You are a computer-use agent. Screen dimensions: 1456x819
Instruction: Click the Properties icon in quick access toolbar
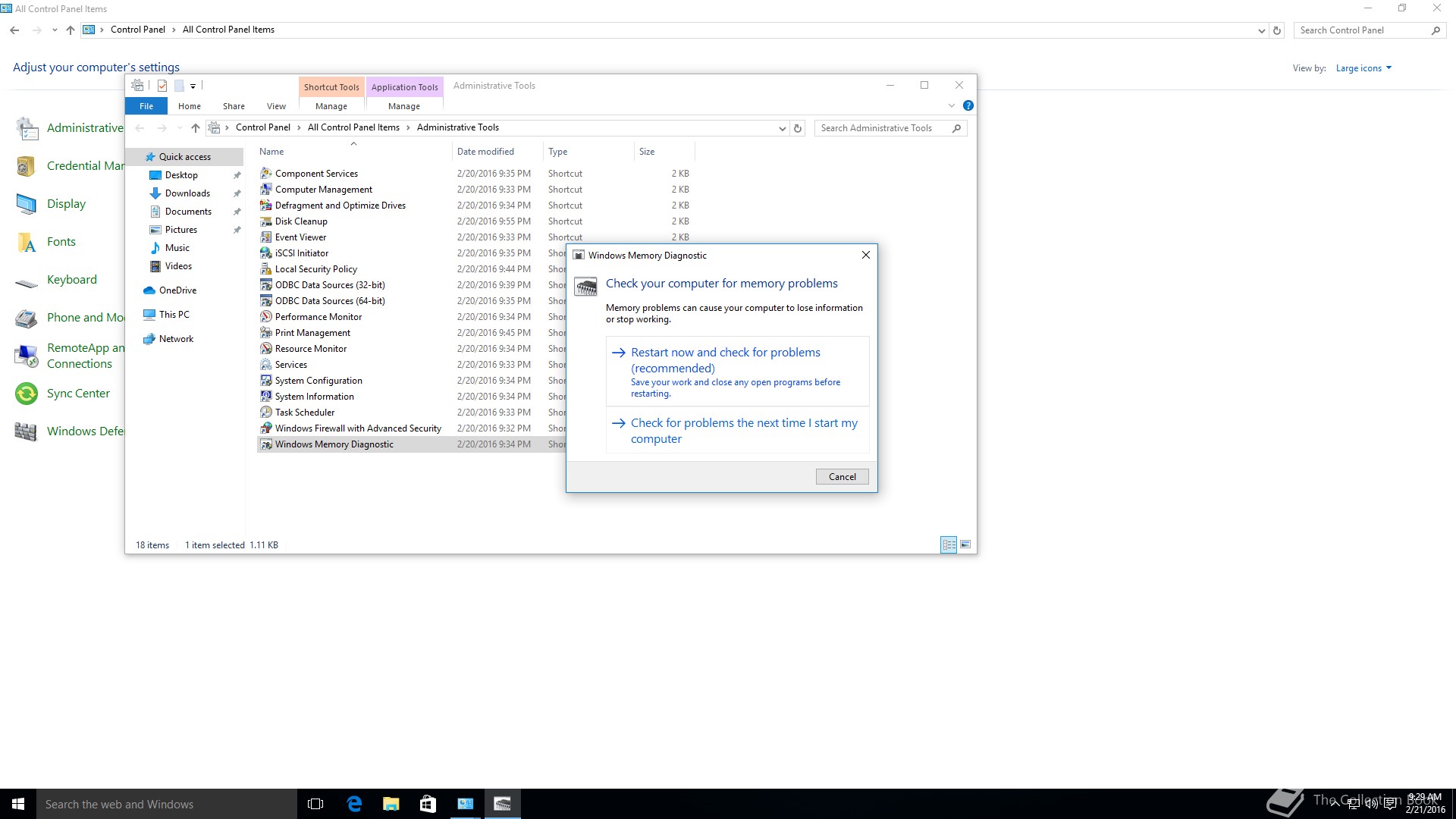pos(162,86)
